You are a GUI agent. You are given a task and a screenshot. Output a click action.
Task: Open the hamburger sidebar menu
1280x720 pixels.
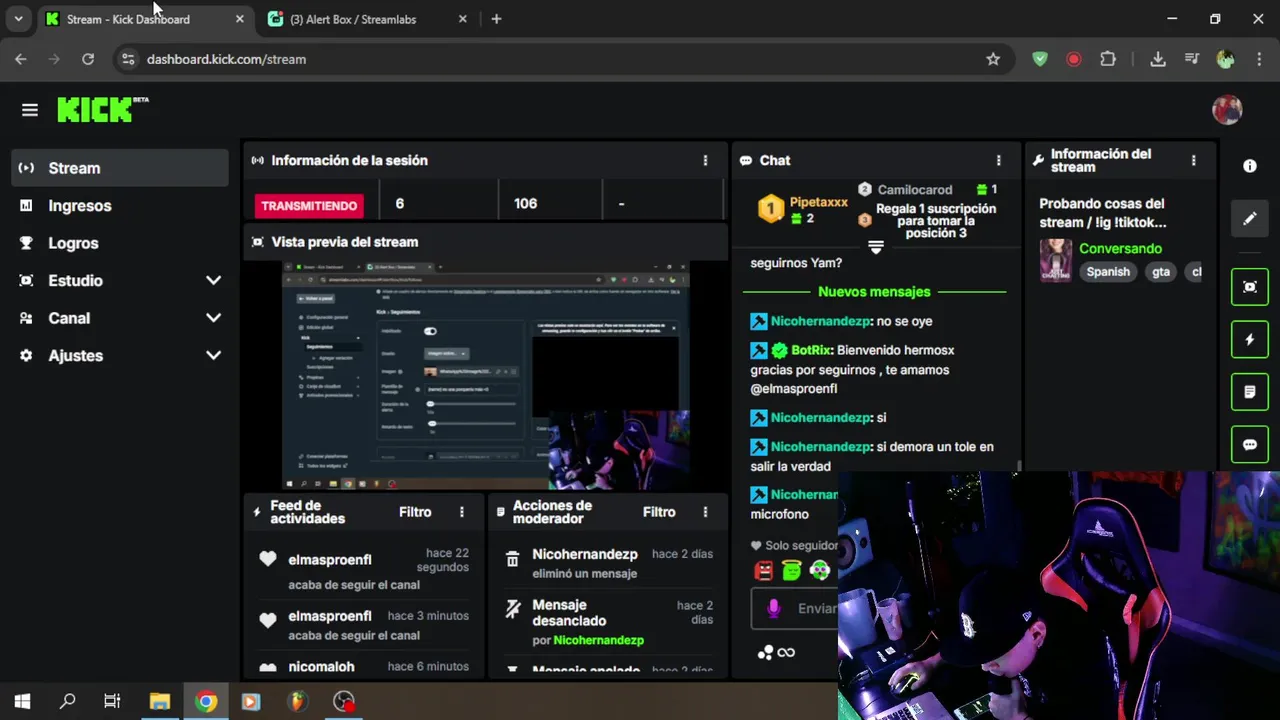point(29,110)
